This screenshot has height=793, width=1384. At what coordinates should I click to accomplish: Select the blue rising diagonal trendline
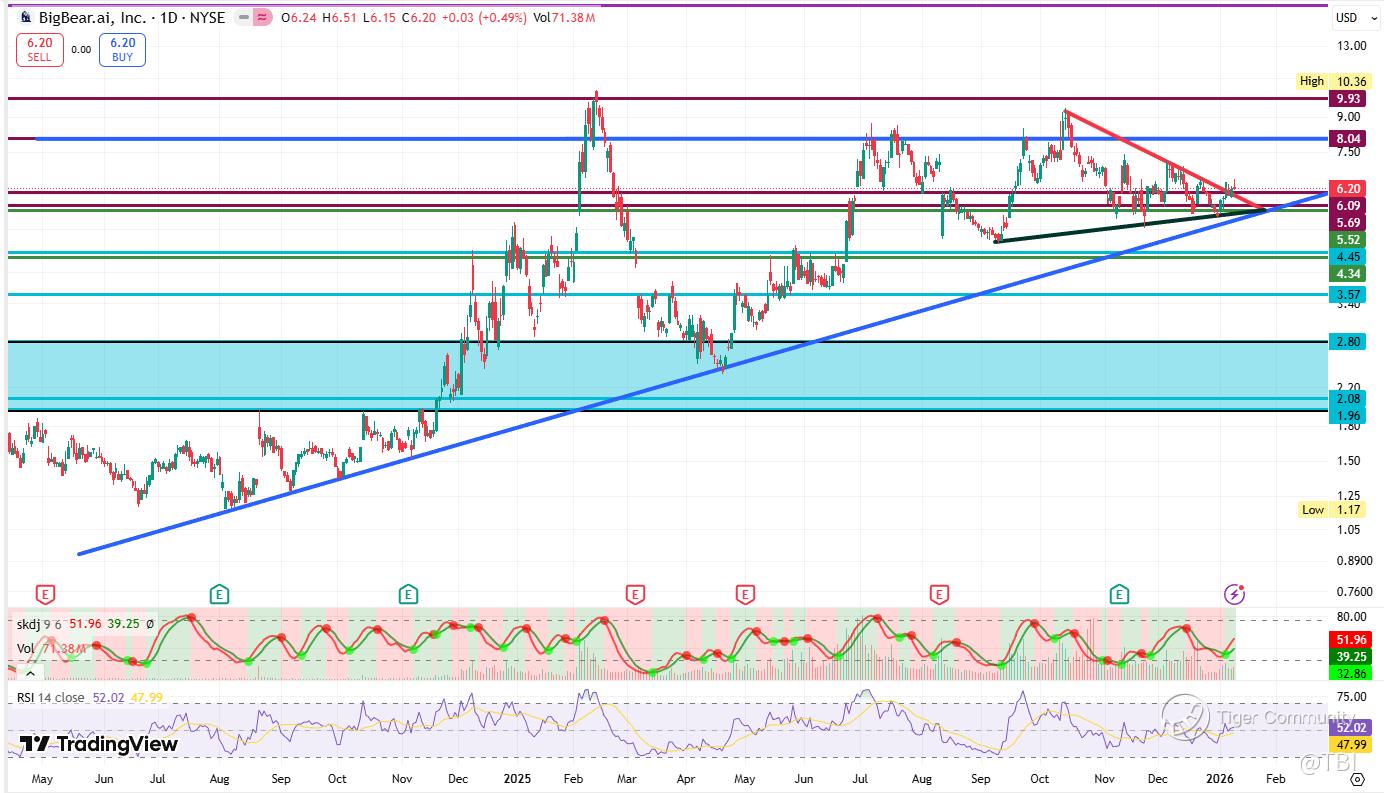point(702,372)
